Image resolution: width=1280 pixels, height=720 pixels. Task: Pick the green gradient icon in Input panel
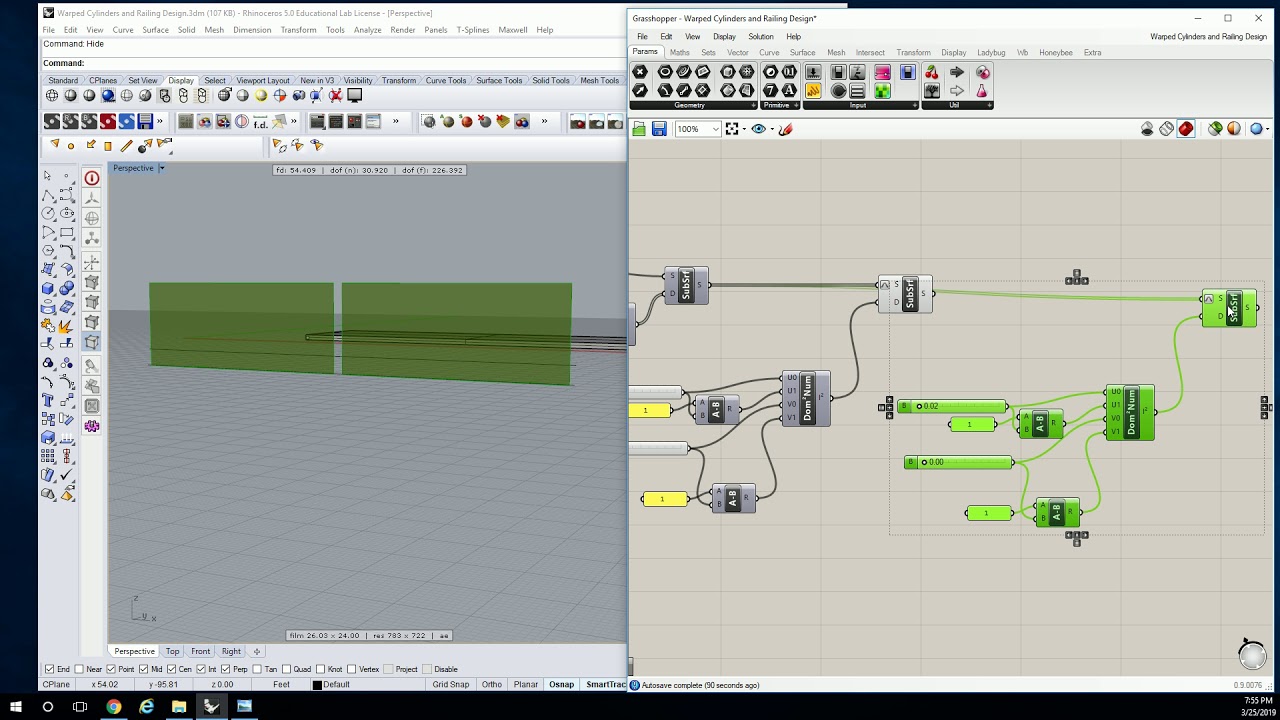click(x=882, y=91)
